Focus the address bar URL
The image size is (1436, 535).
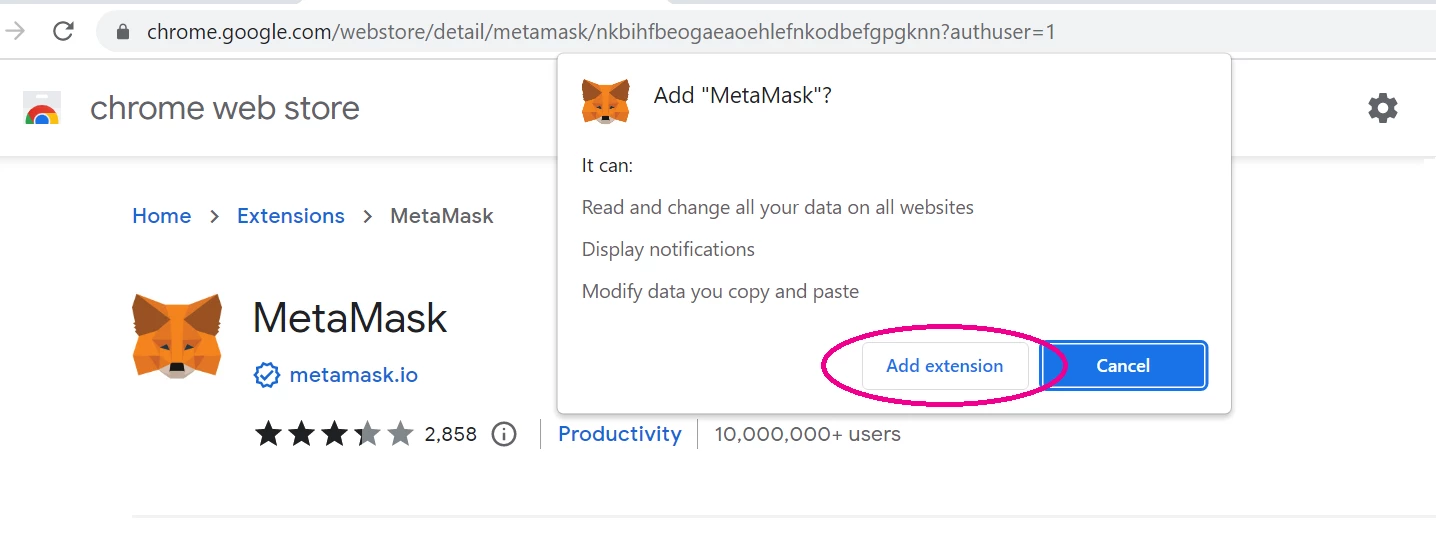pos(600,32)
